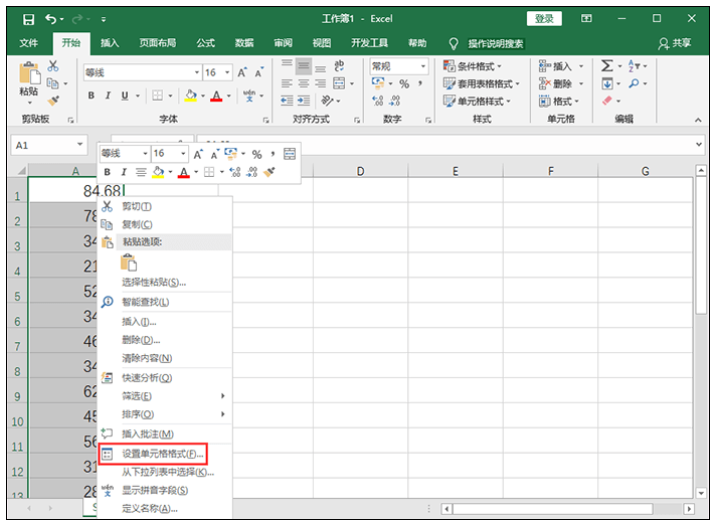Choose 设置单元格格式(F) from context menu
Image resolution: width=725 pixels, height=524 pixels.
tap(153, 454)
